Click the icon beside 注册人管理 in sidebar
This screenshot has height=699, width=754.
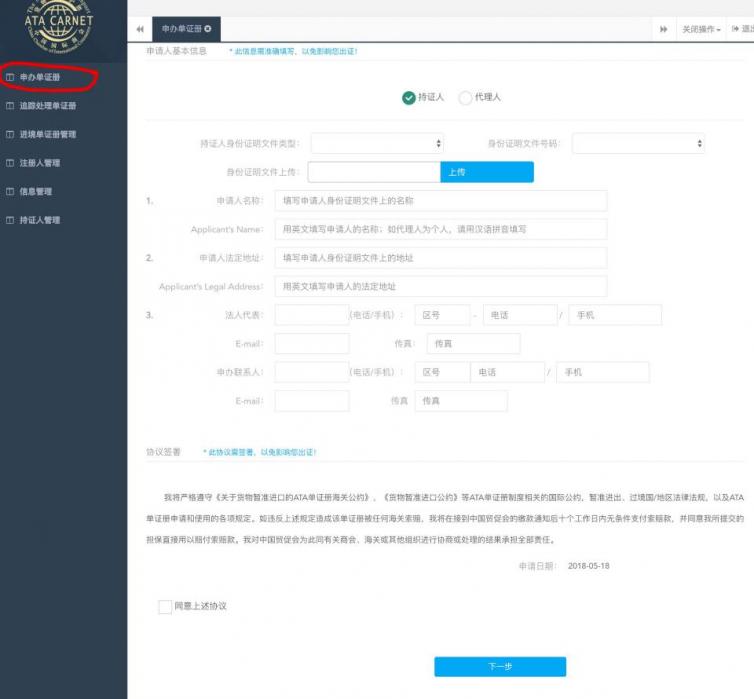[10, 163]
